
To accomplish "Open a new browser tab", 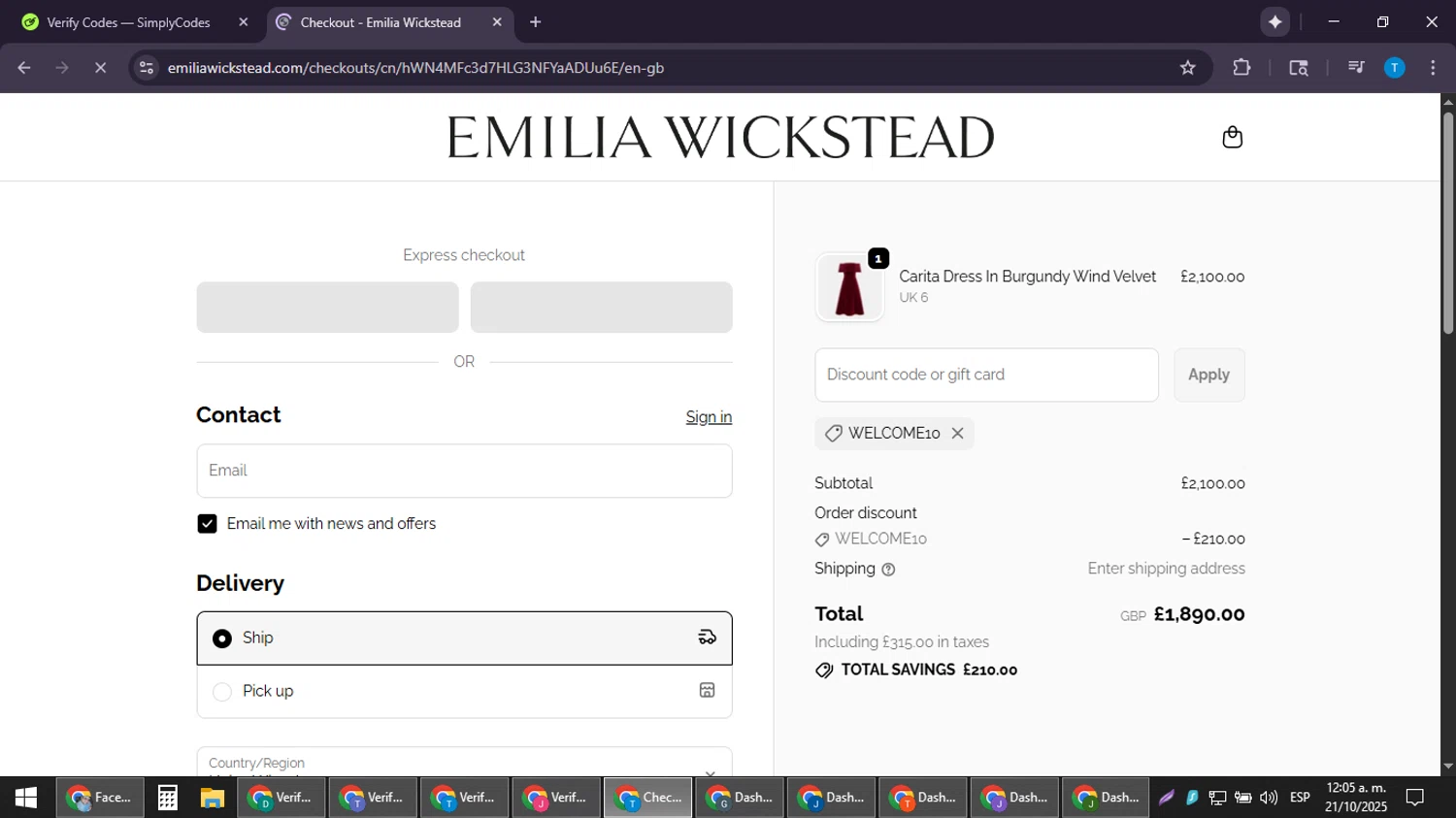I will point(535,22).
